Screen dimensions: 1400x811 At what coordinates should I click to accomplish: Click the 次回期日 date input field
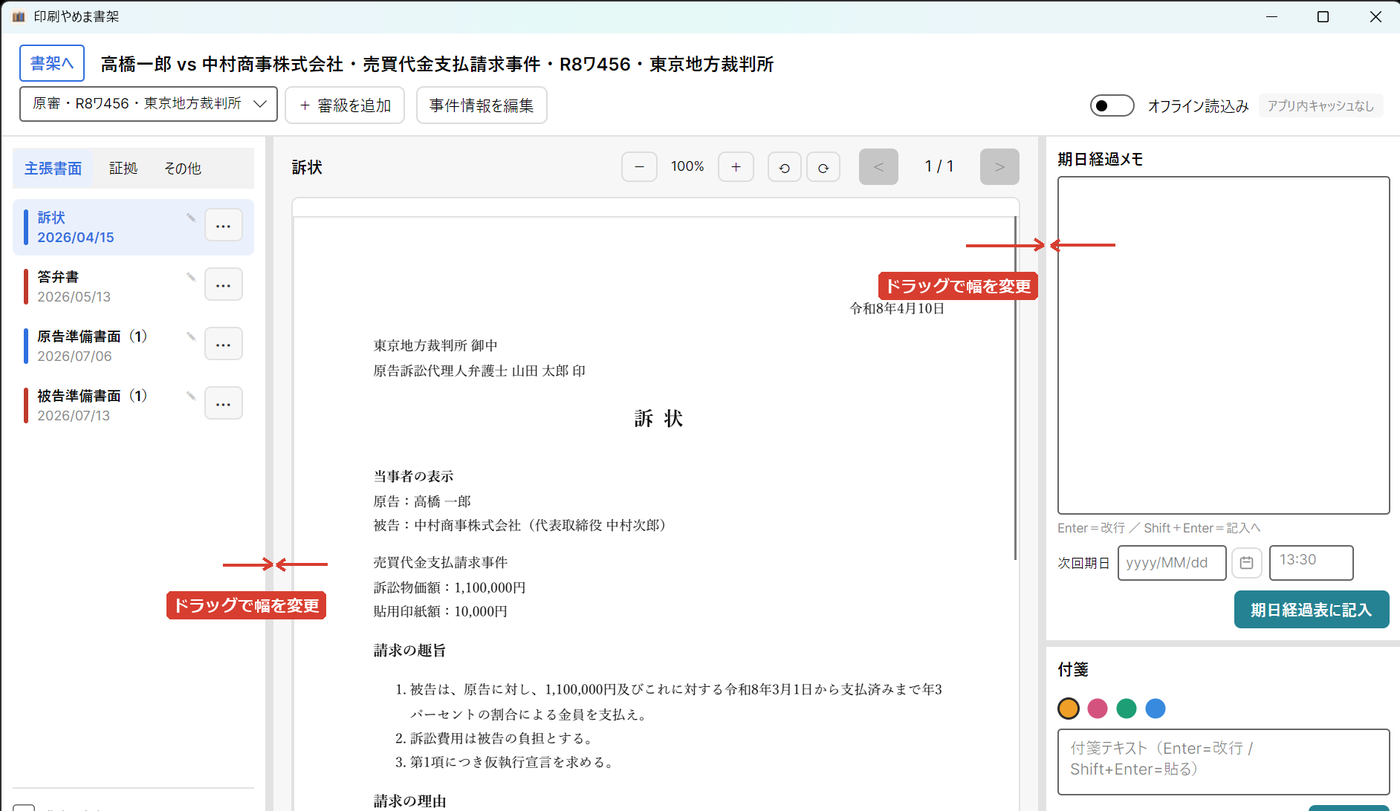click(1172, 563)
